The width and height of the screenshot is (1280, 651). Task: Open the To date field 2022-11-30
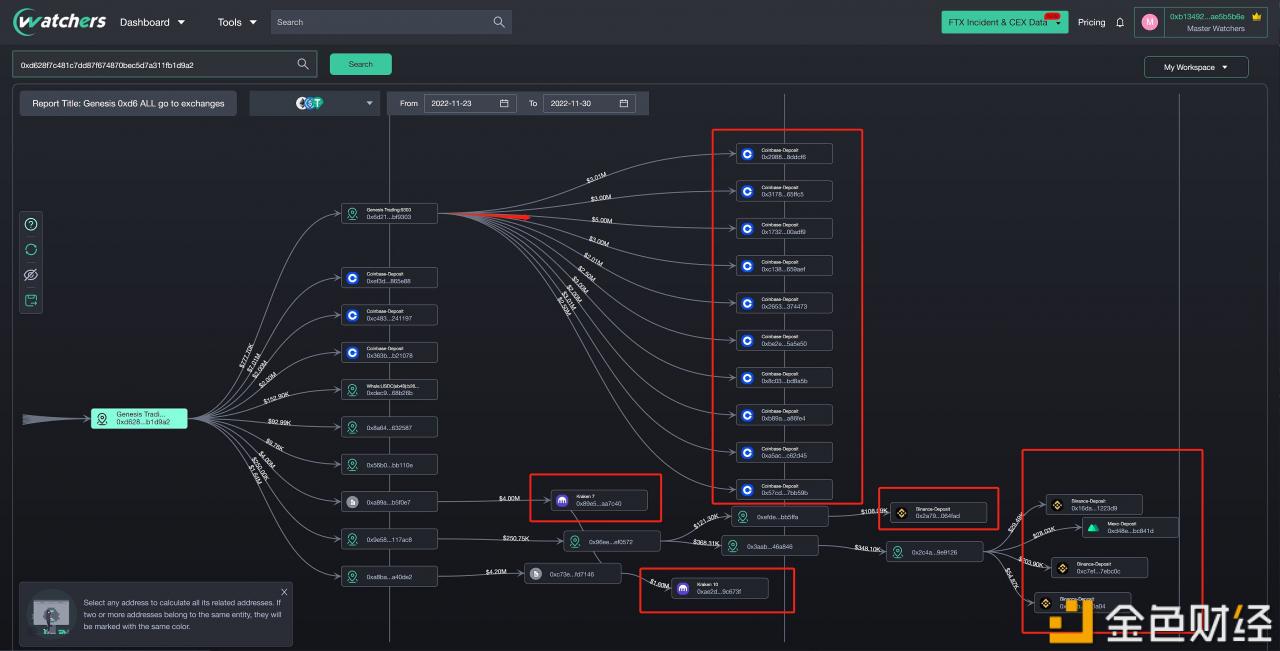click(589, 103)
